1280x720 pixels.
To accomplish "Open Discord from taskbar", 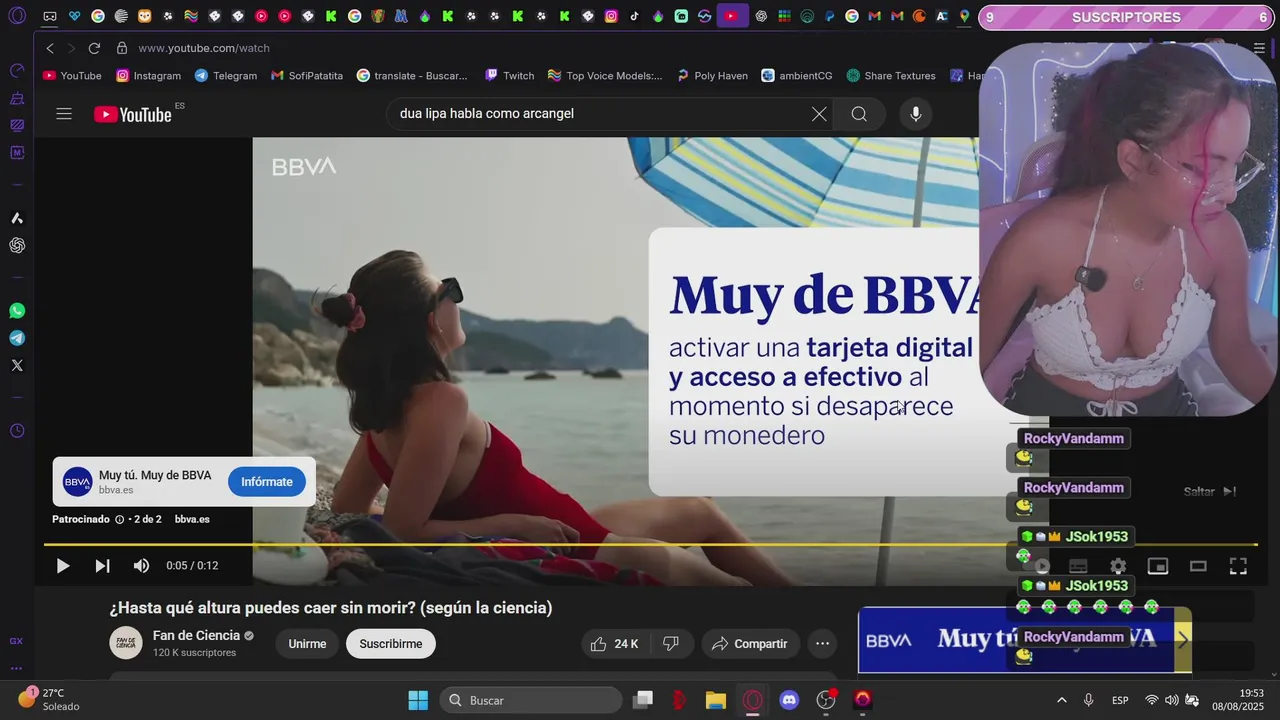I will click(x=789, y=700).
